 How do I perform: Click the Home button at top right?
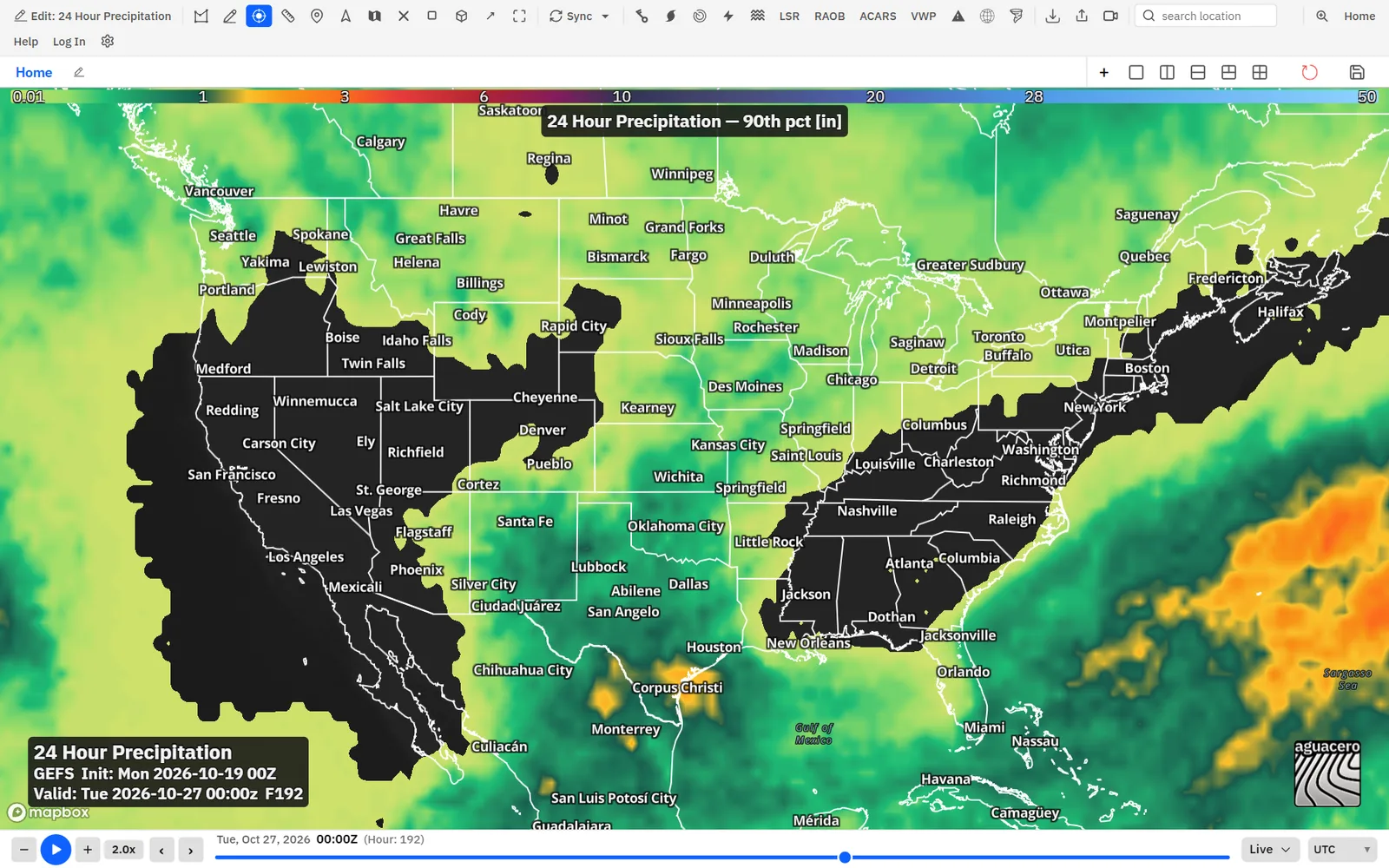coord(1359,16)
